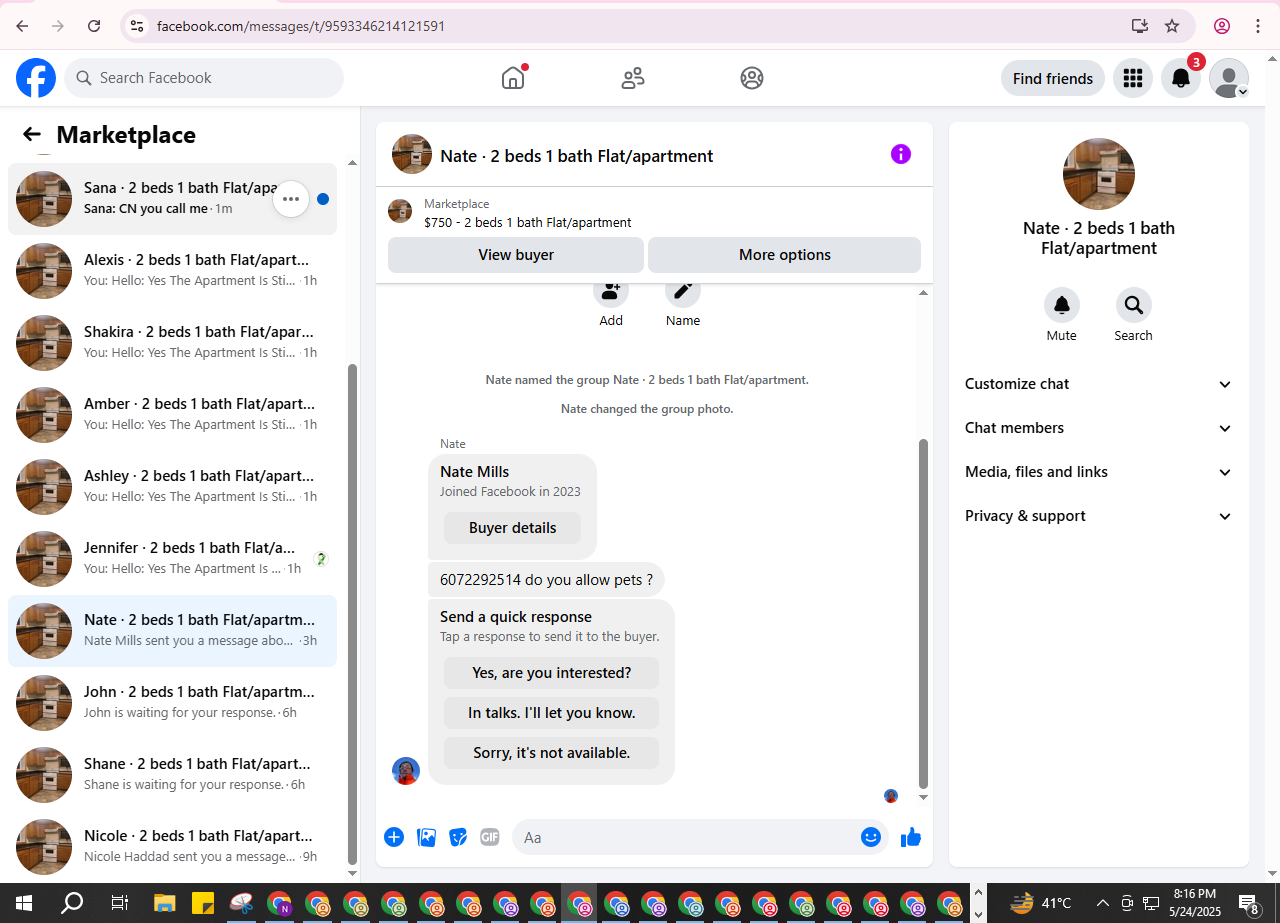The height and width of the screenshot is (923, 1280).
Task: Open the notifications bell with badge
Action: pyautogui.click(x=1181, y=78)
